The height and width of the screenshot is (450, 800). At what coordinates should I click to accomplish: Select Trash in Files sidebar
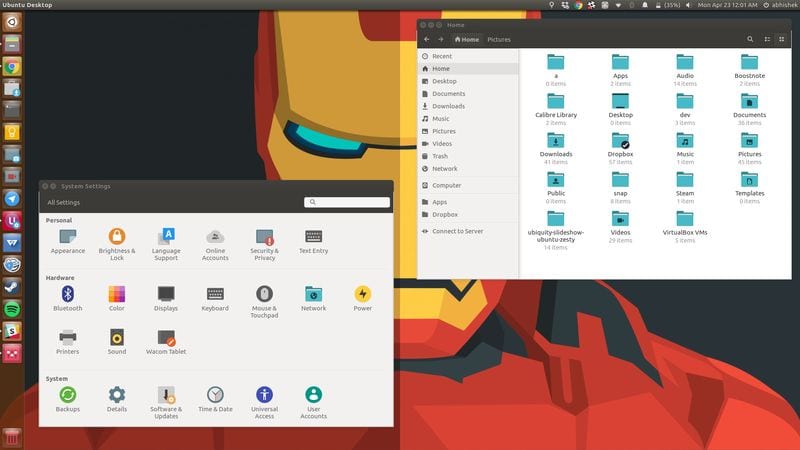[468, 156]
